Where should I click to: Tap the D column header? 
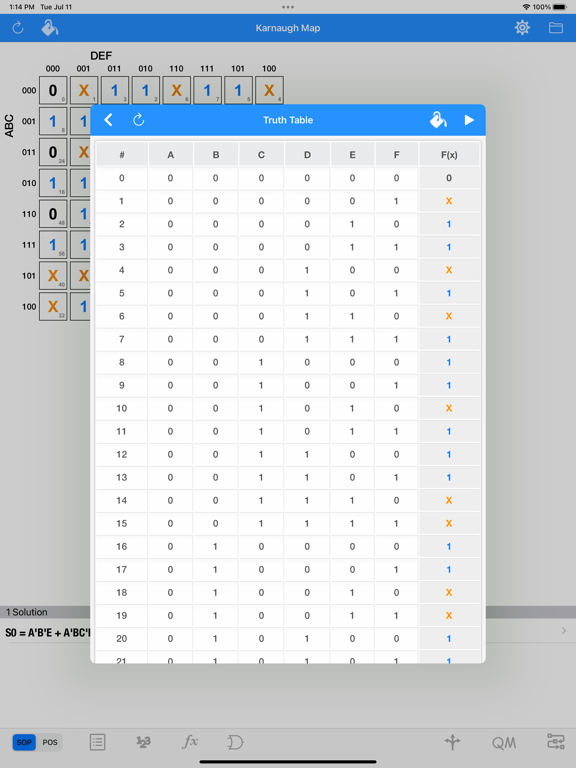pyautogui.click(x=307, y=155)
